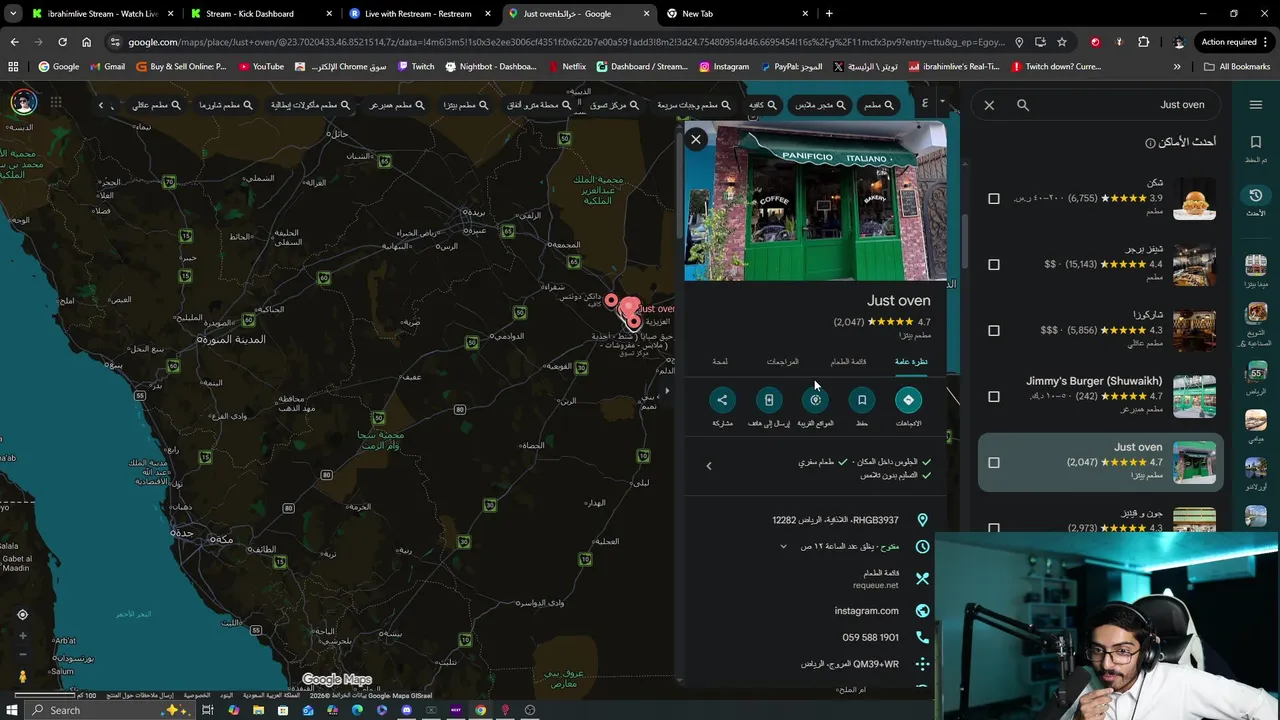Tick the Just oven list checkbox
Image resolution: width=1280 pixels, height=720 pixels.
pyautogui.click(x=994, y=463)
